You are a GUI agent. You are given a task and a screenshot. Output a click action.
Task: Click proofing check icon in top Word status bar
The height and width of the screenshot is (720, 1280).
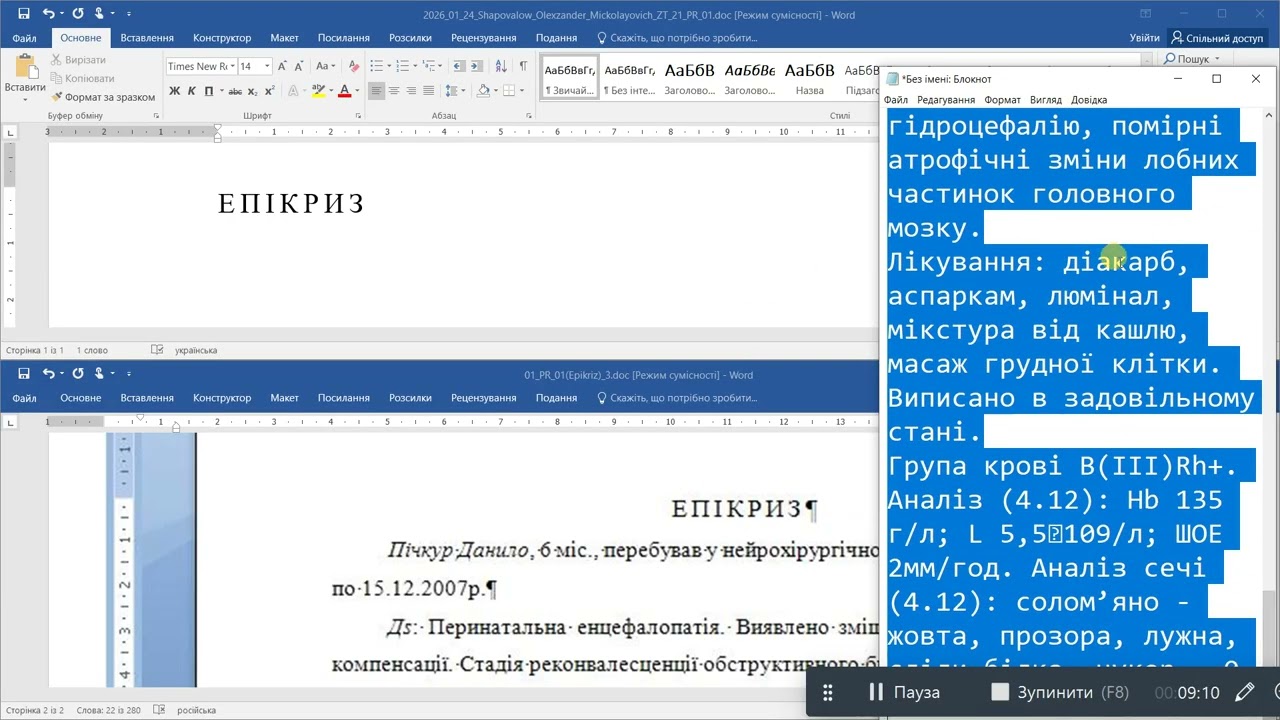click(157, 350)
